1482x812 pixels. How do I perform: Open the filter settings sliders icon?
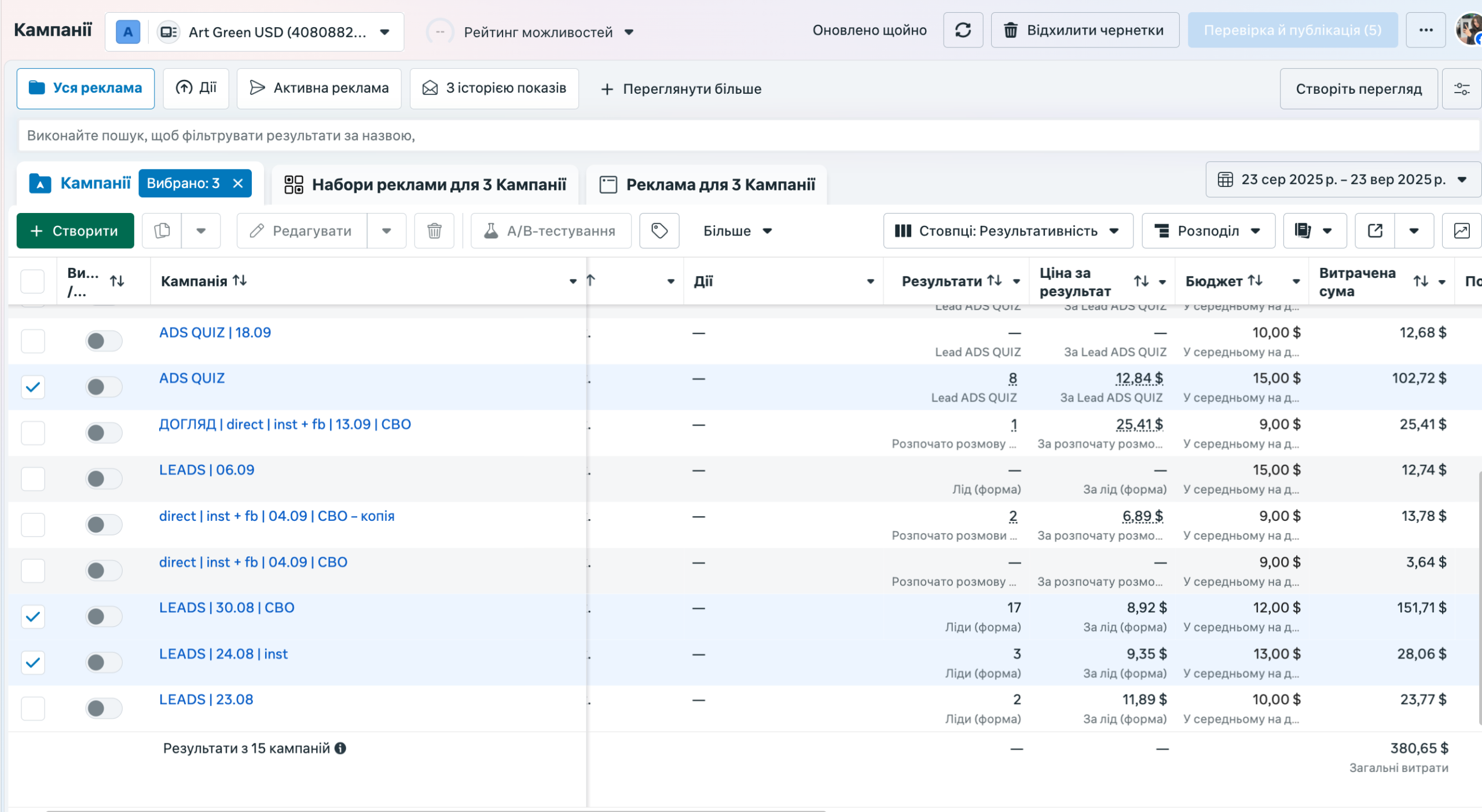point(1461,89)
